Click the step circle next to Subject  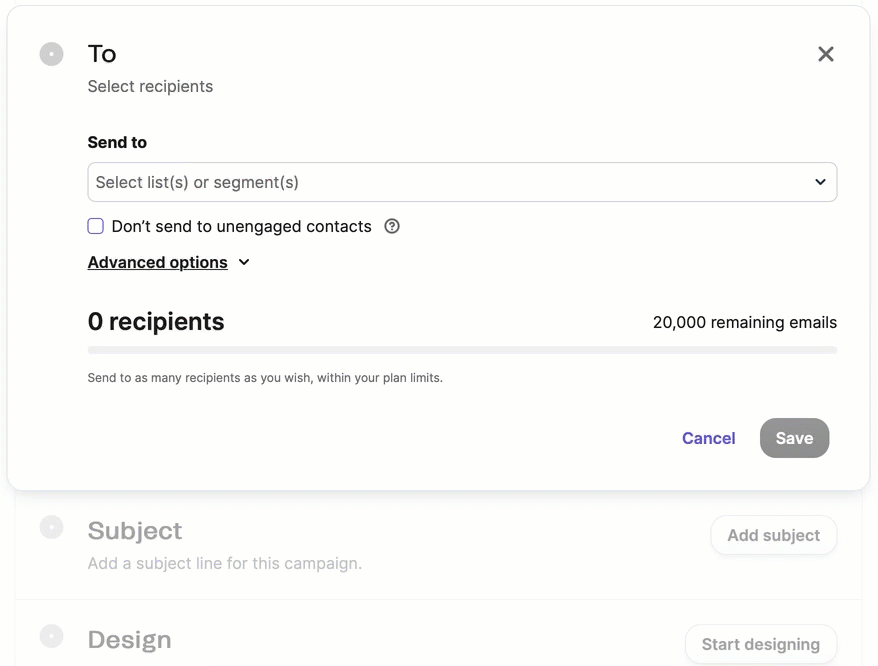pyautogui.click(x=51, y=527)
